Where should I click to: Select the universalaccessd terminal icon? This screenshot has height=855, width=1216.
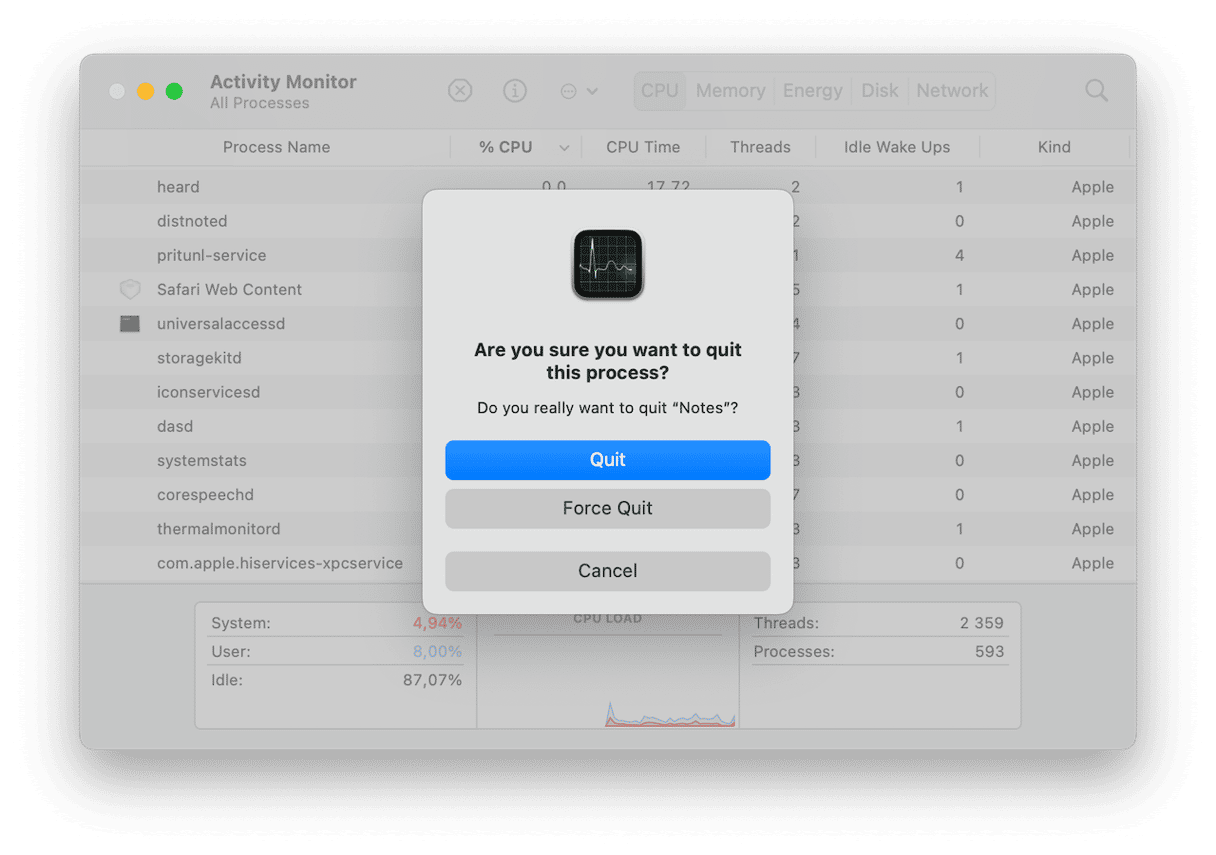click(x=130, y=324)
